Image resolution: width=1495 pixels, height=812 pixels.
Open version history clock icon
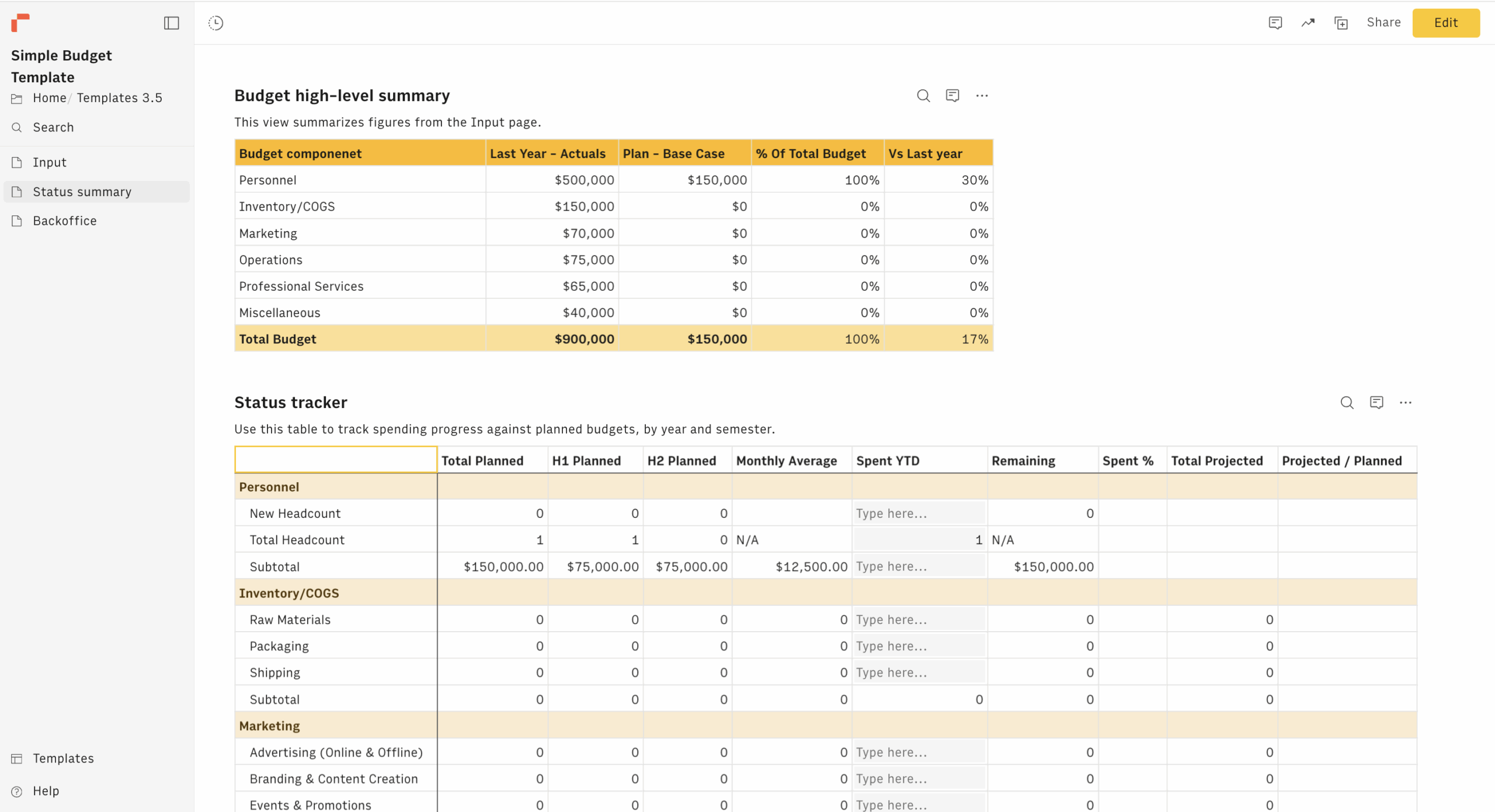(x=215, y=23)
